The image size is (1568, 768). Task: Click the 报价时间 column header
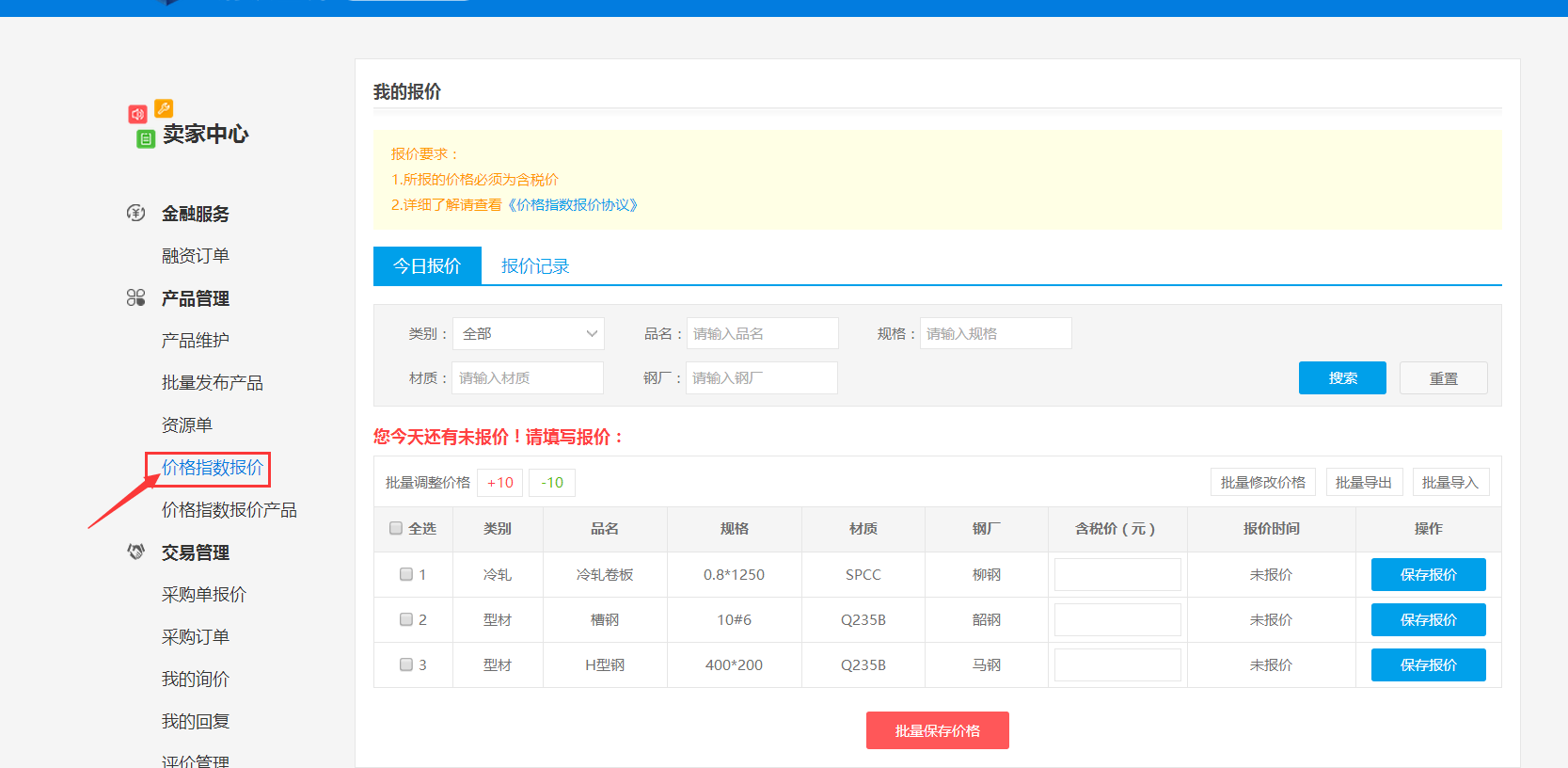[x=1272, y=529]
